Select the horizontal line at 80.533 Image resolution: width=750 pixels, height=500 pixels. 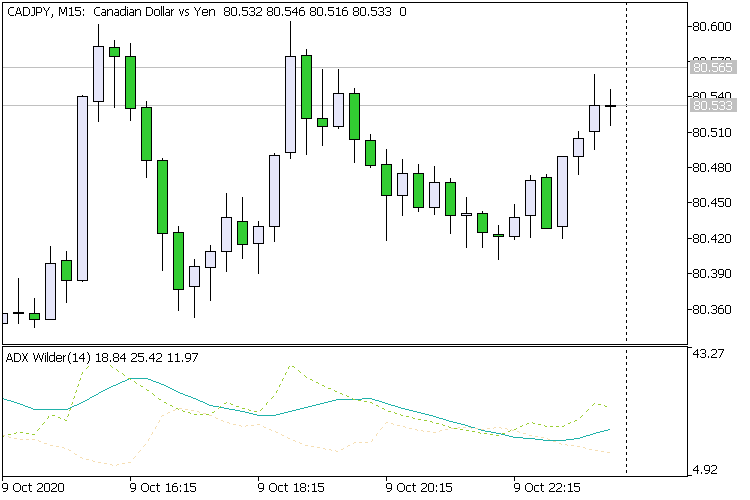344,105
